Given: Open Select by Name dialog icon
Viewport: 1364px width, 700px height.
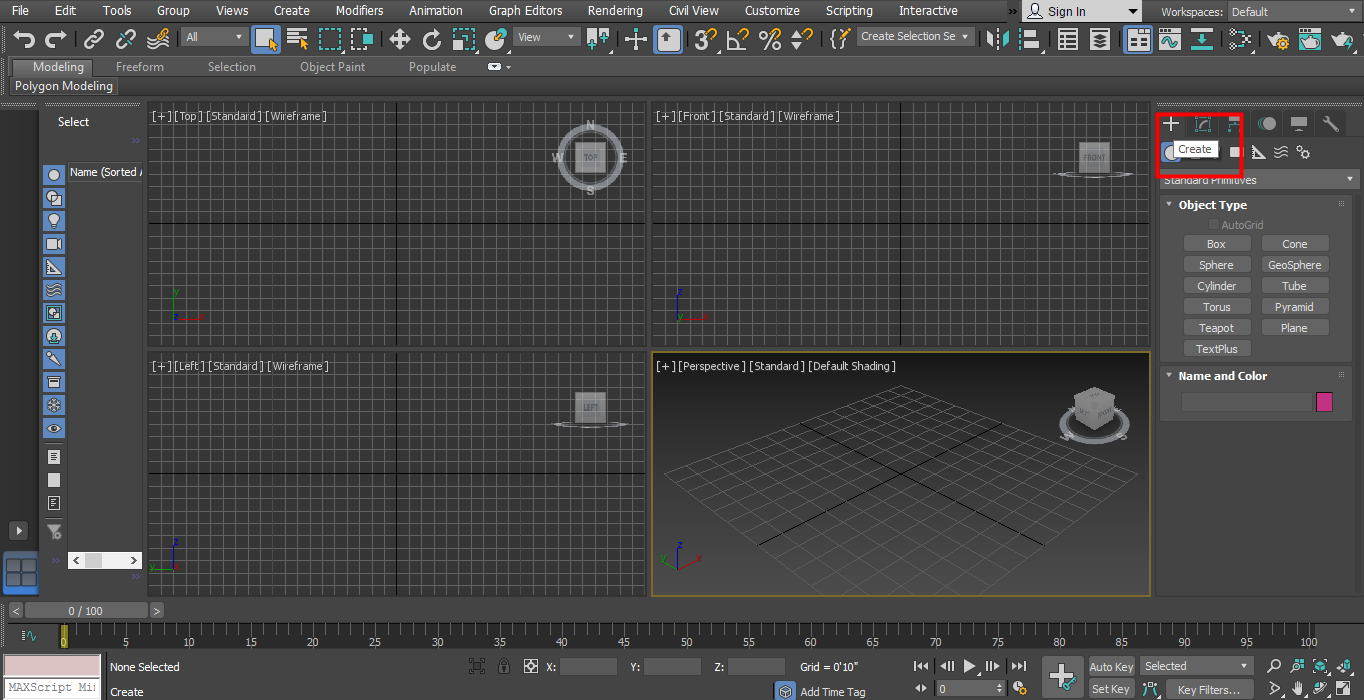Looking at the screenshot, I should tap(298, 37).
